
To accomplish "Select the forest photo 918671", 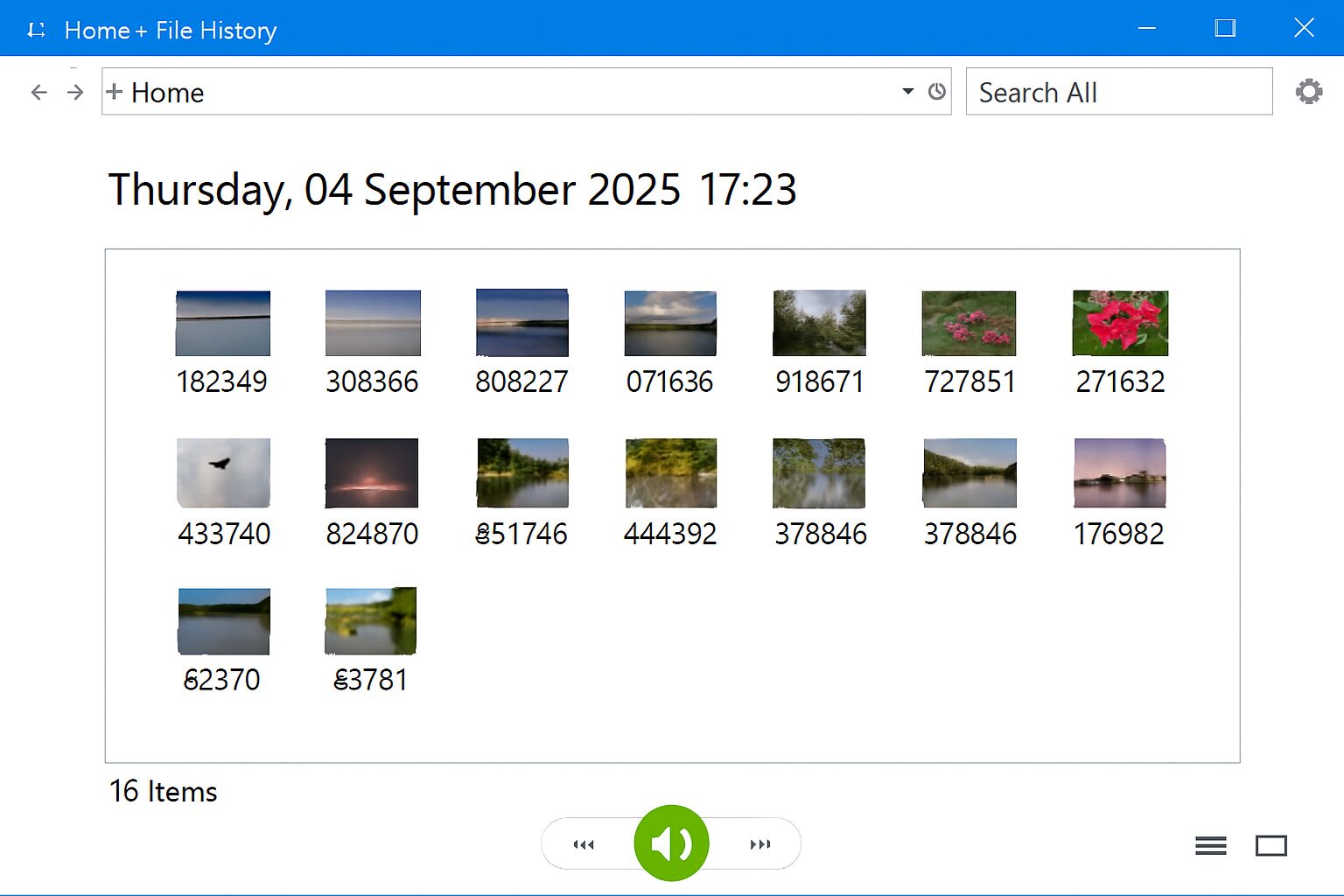I will [819, 324].
